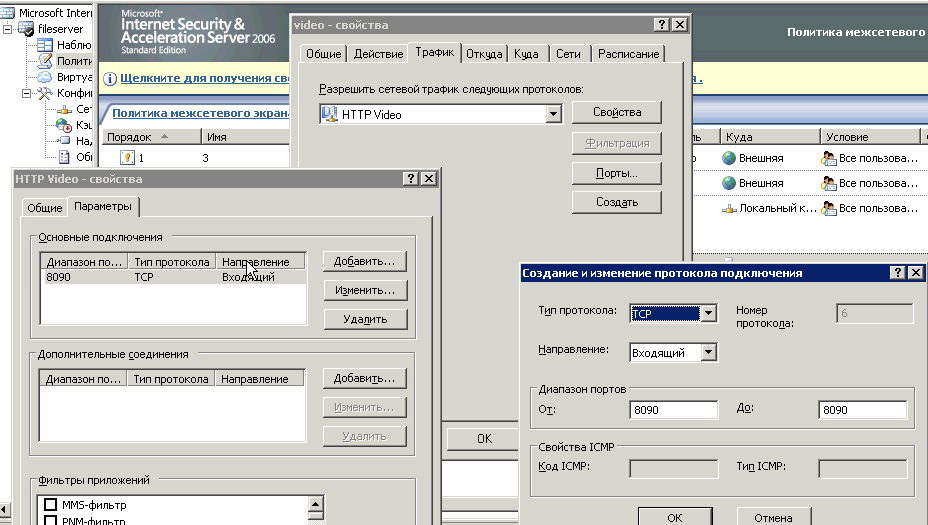
Task: Click Добавить in Основные подключения
Action: 365,261
